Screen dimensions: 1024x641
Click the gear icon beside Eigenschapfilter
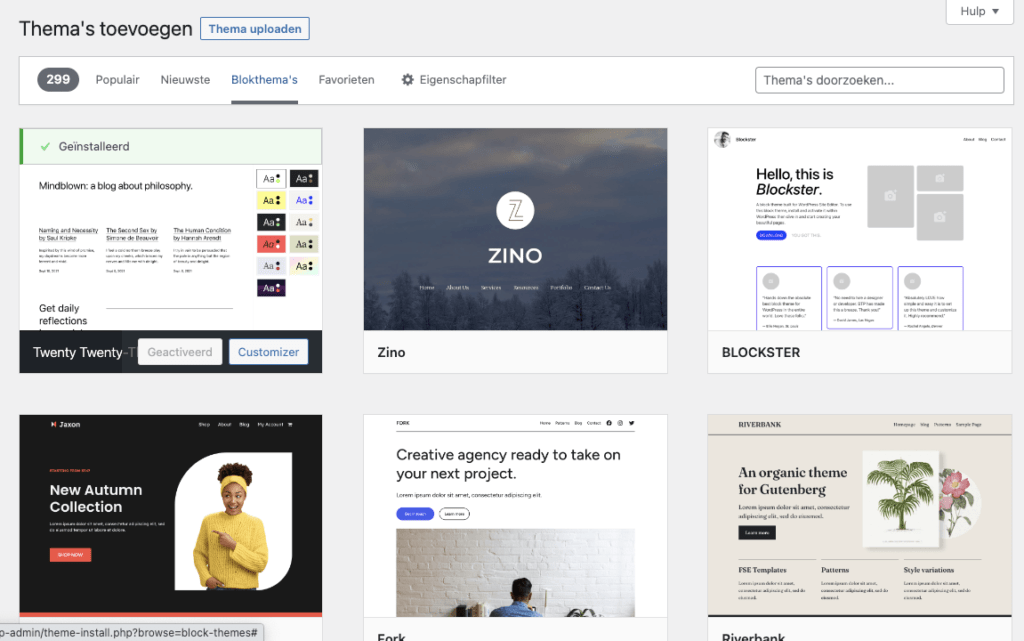[x=407, y=80]
